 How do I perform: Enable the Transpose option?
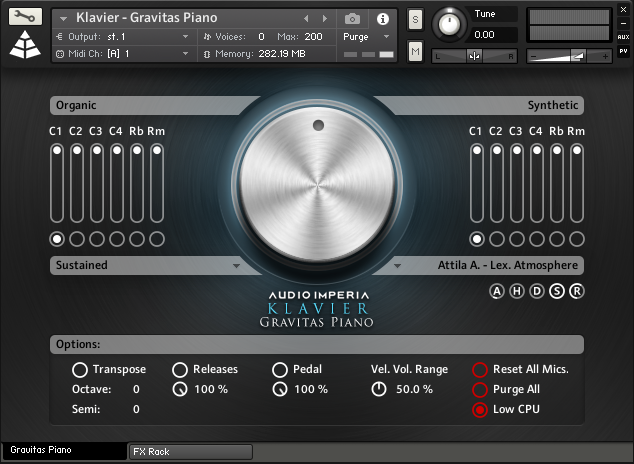[x=80, y=369]
